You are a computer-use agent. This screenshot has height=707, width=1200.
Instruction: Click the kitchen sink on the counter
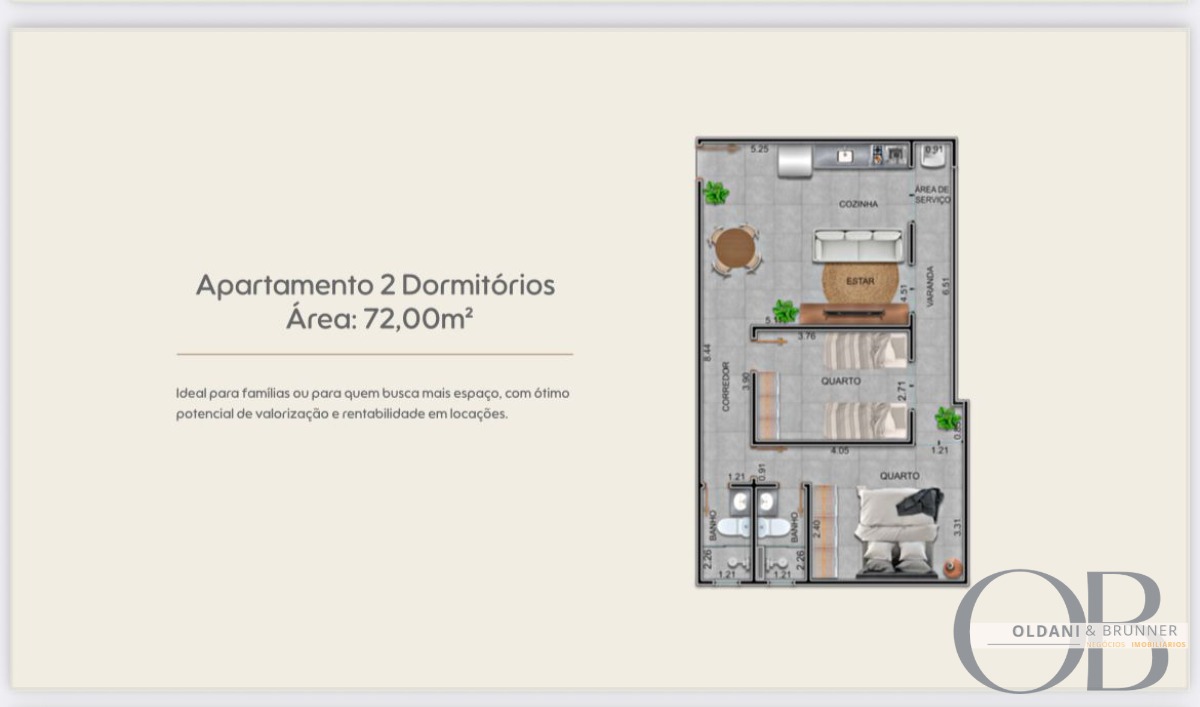[845, 156]
